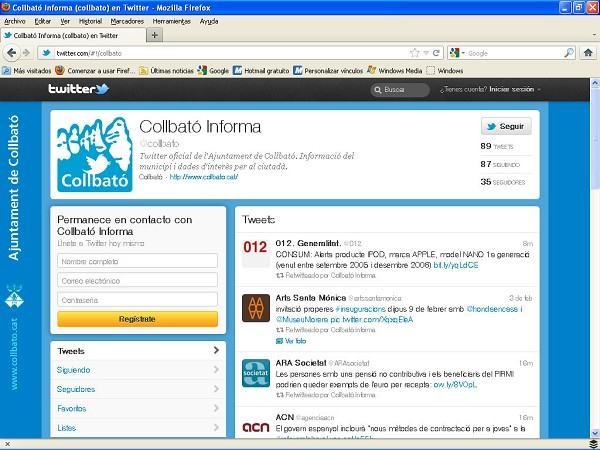Open the address bar history dropdown arrow

[426, 53]
